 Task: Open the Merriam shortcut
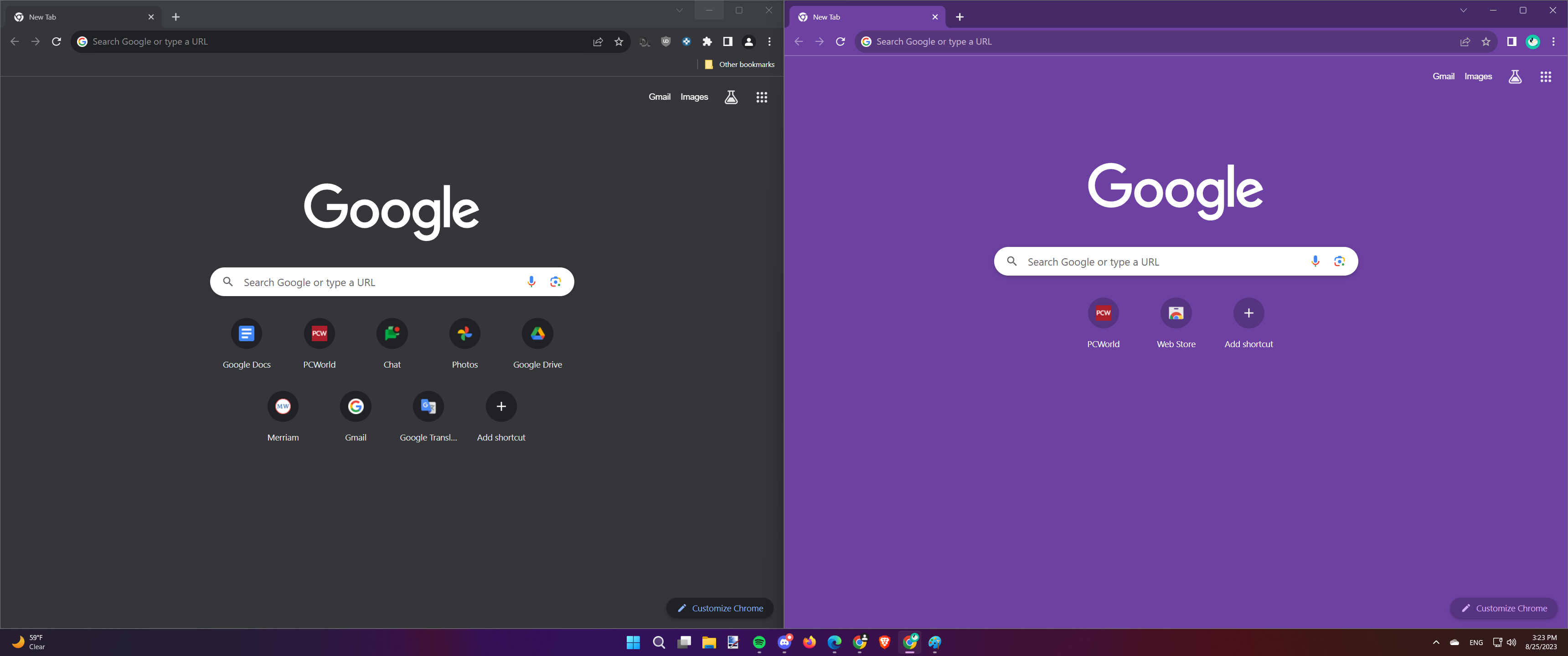pyautogui.click(x=283, y=417)
